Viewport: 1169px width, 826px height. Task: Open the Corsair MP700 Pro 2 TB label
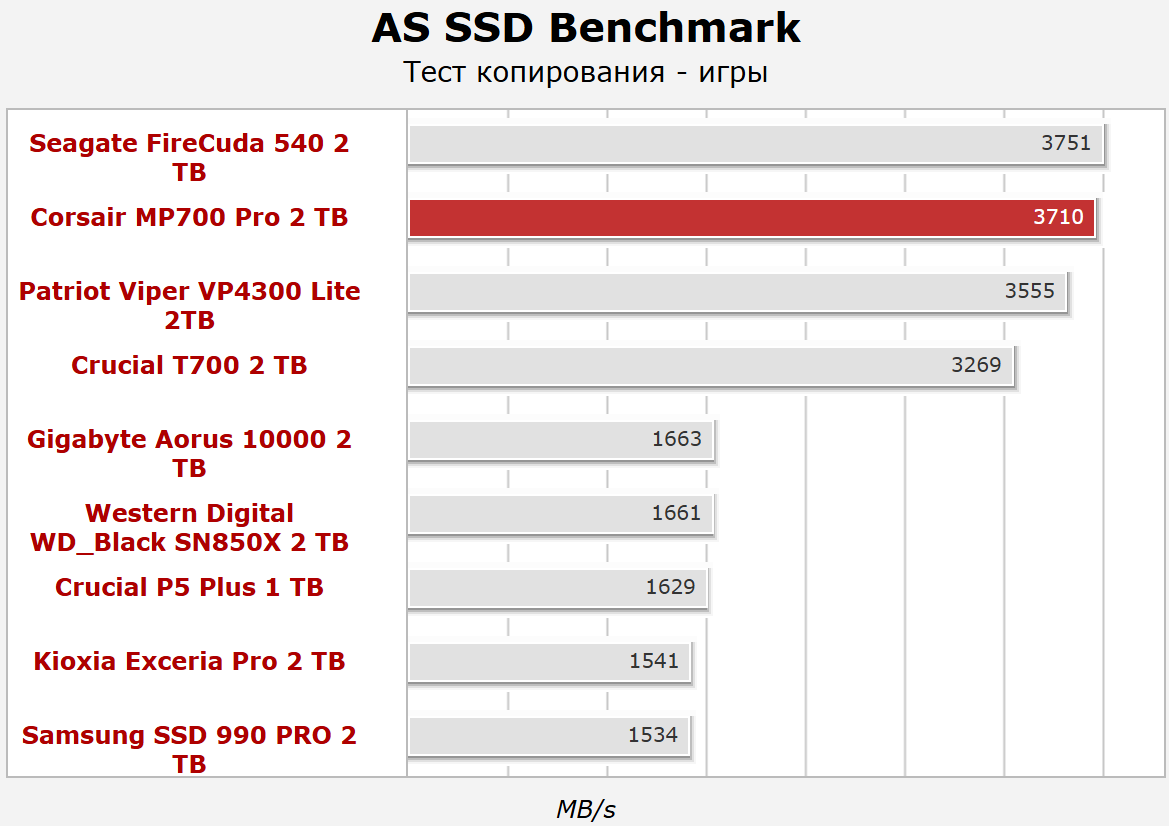click(189, 218)
